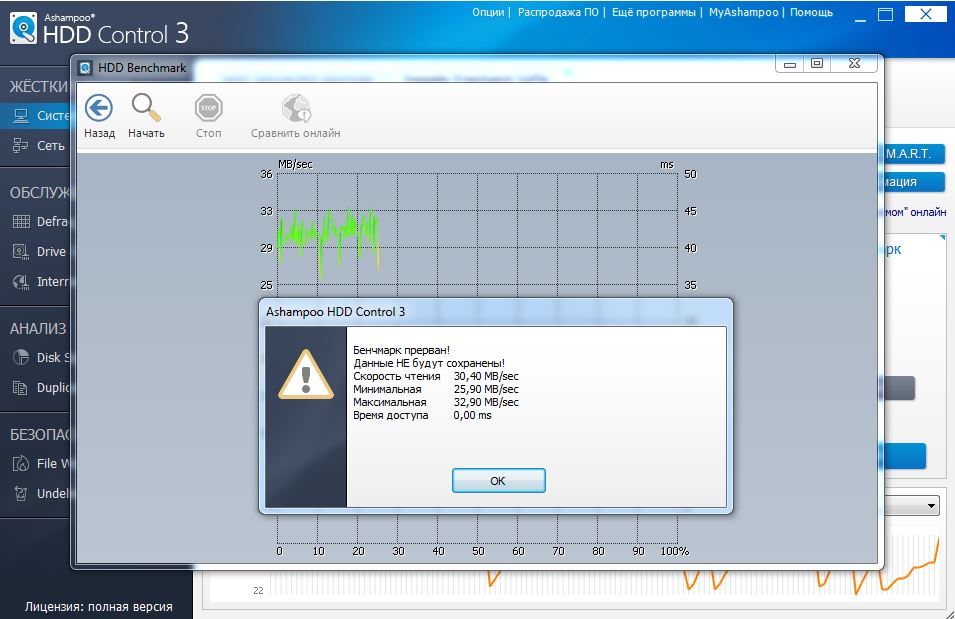The height and width of the screenshot is (619, 955).
Task: Click the Скорость чтения 30,40 MB/sec line
Action: click(x=436, y=377)
